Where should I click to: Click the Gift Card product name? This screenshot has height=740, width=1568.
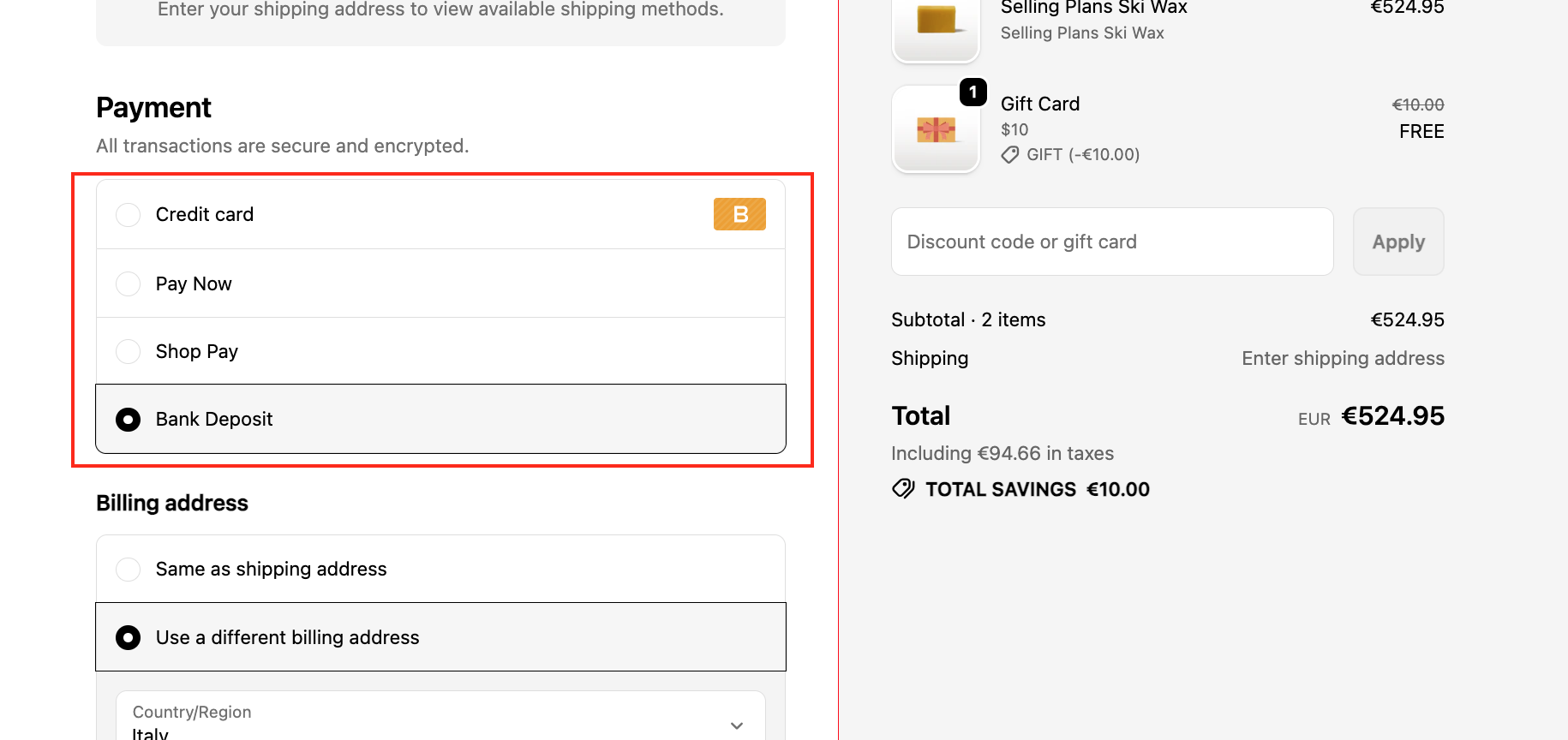coord(1040,104)
